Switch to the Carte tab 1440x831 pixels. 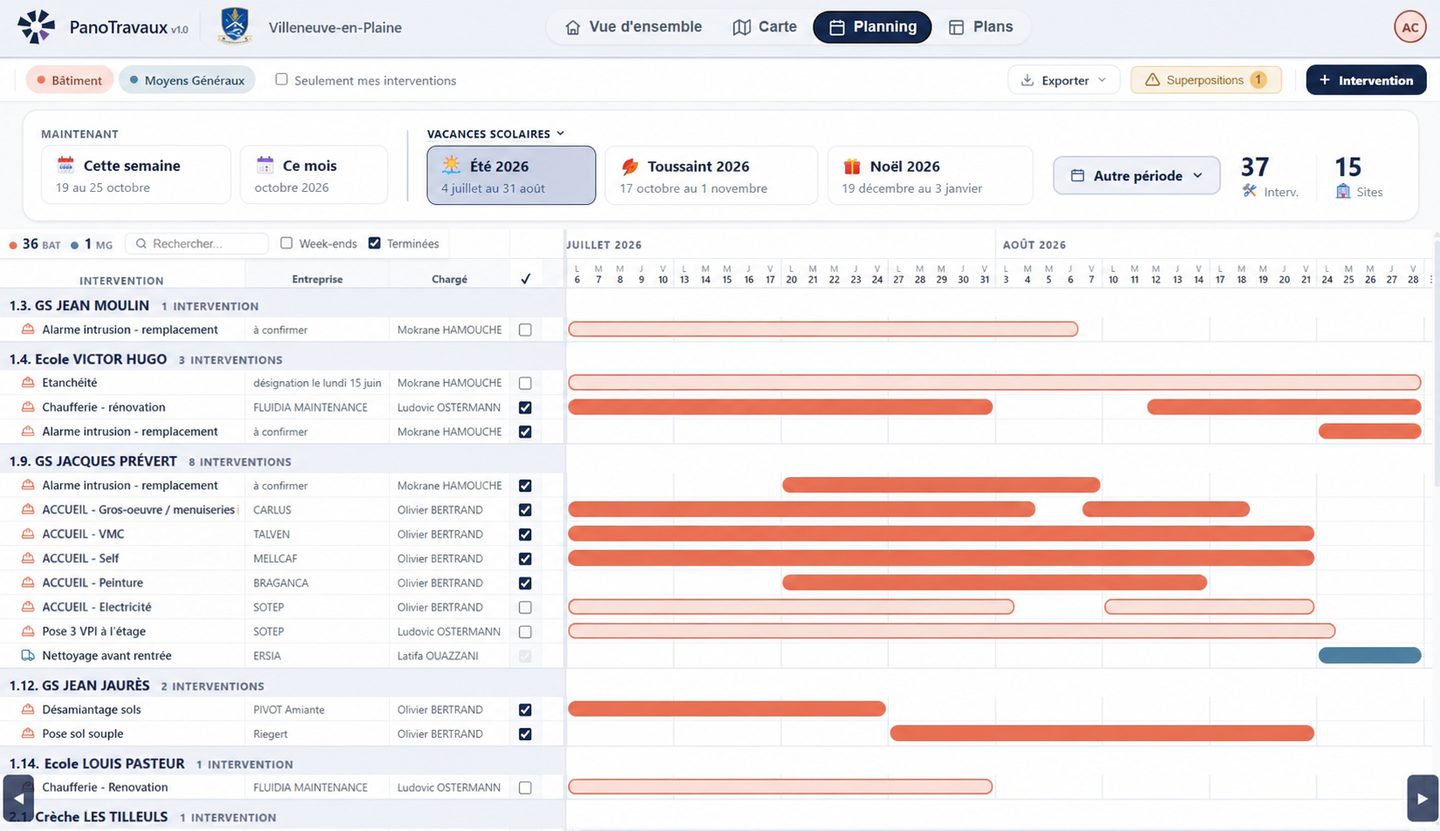pyautogui.click(x=765, y=27)
